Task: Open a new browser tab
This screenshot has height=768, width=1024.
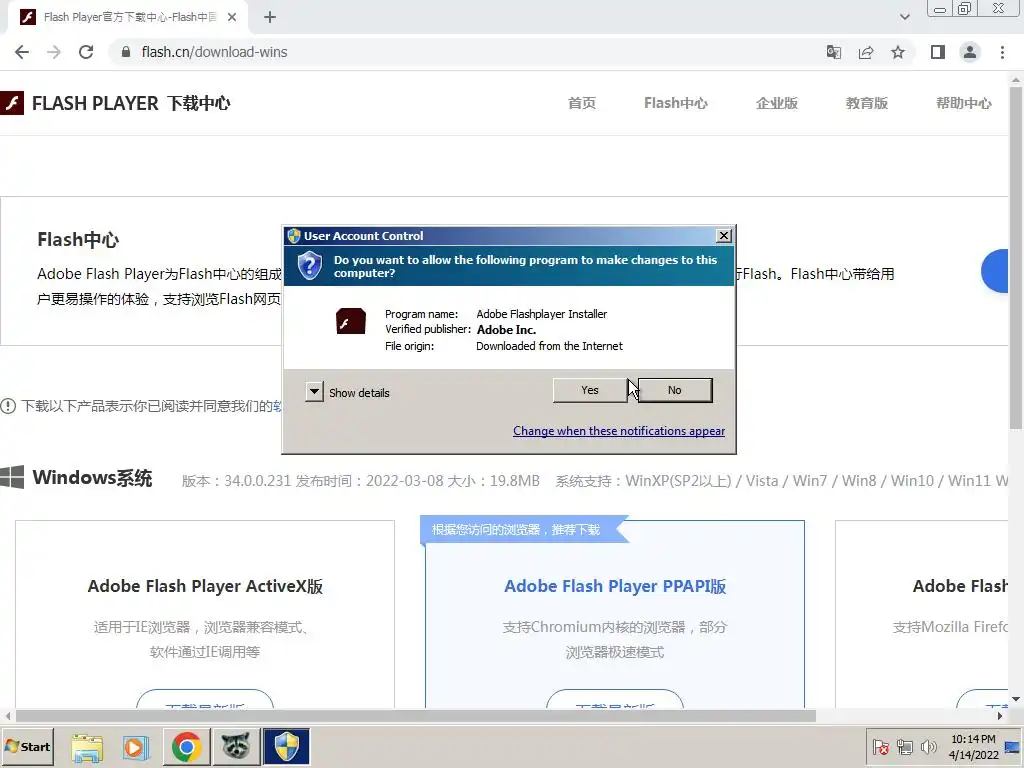Action: [x=270, y=18]
